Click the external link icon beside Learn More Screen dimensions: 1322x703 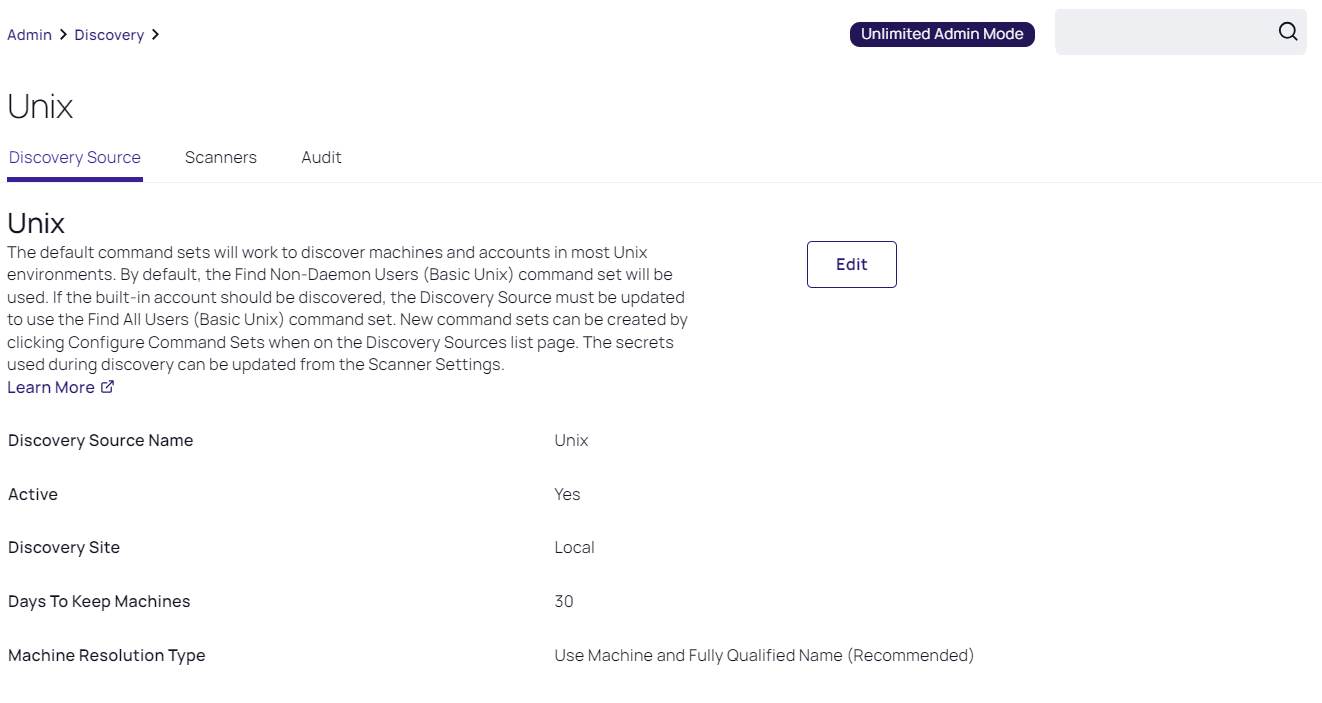coord(108,387)
